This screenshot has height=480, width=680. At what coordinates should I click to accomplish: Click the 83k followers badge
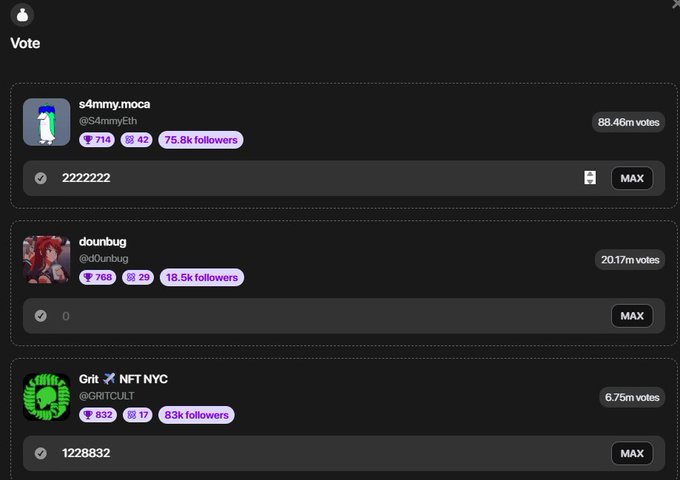(195, 415)
